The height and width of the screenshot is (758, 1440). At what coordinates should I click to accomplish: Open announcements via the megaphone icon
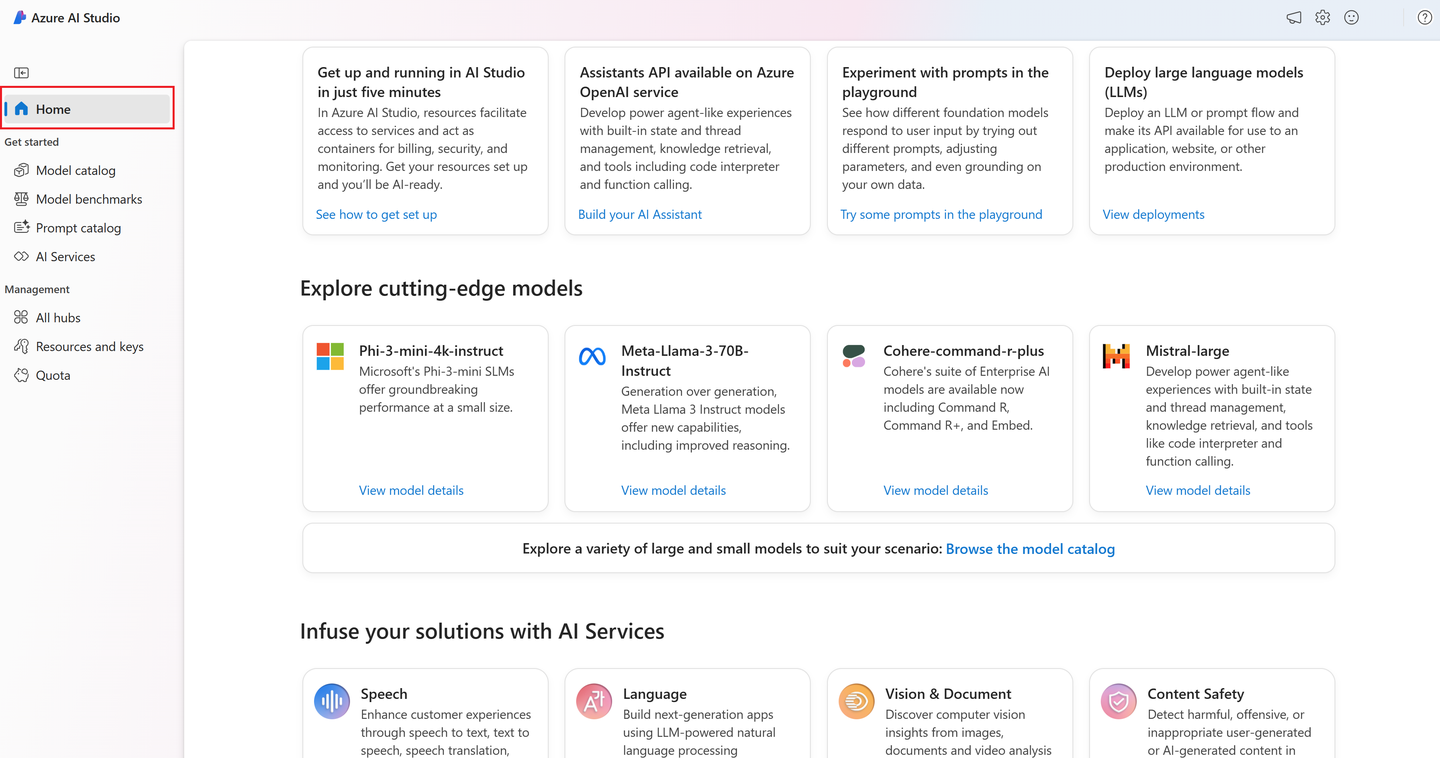[x=1293, y=17]
